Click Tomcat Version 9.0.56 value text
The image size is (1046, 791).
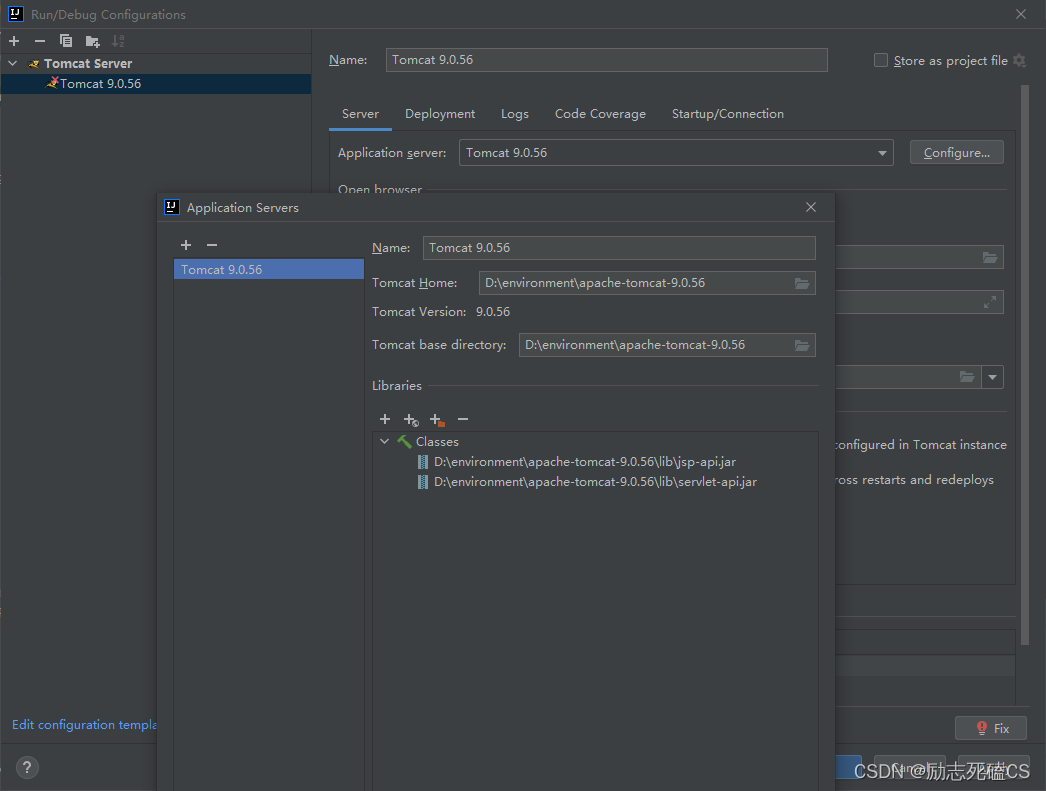click(x=493, y=311)
